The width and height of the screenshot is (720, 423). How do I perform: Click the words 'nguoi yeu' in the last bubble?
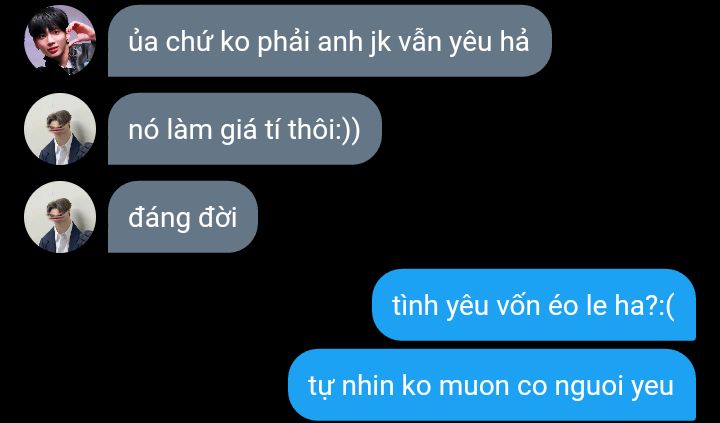tap(613, 387)
